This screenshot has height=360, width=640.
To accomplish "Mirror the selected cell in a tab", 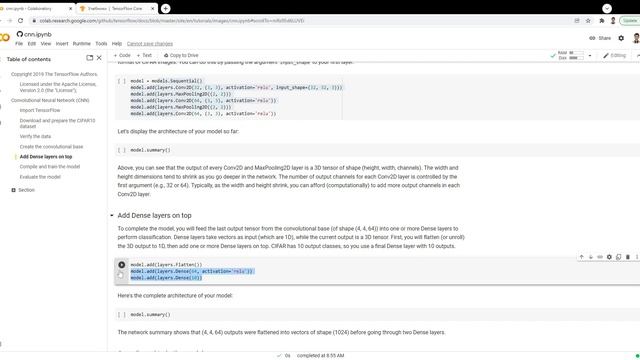I will pyautogui.click(x=619, y=257).
